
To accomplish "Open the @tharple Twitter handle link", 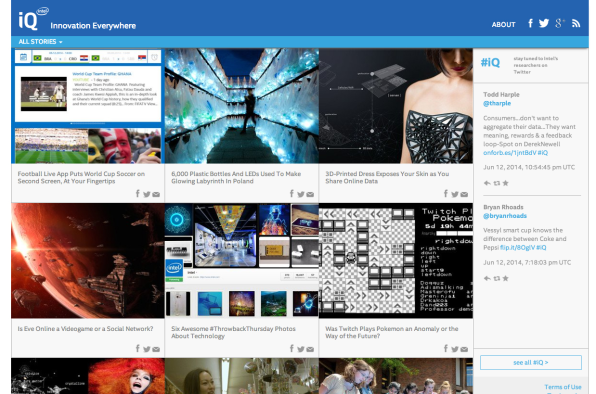I will (x=497, y=103).
